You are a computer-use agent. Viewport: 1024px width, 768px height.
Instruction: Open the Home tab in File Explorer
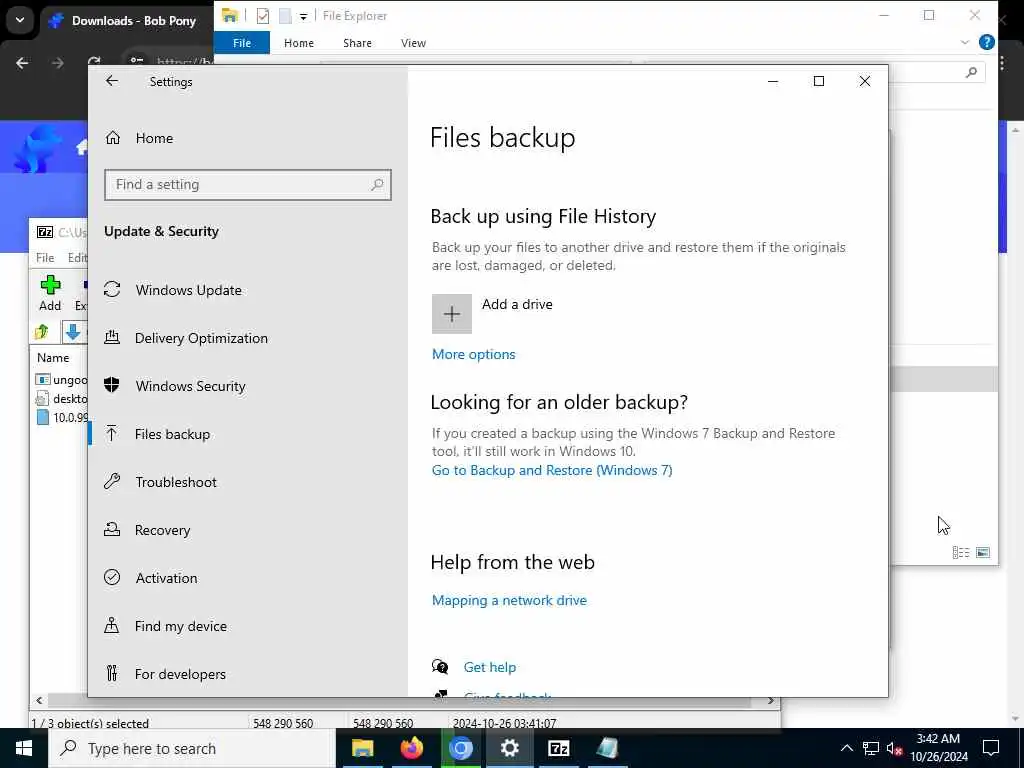[299, 43]
